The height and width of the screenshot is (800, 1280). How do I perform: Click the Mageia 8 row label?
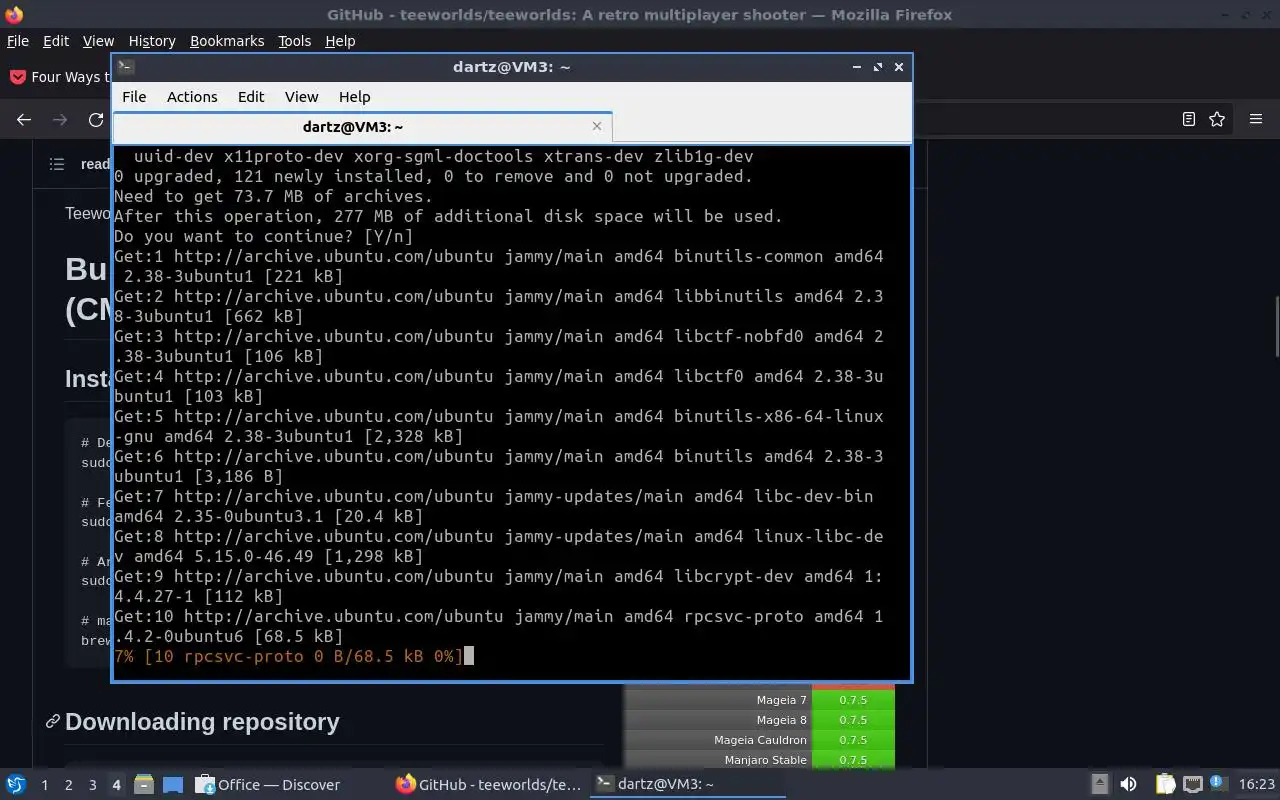coord(781,720)
